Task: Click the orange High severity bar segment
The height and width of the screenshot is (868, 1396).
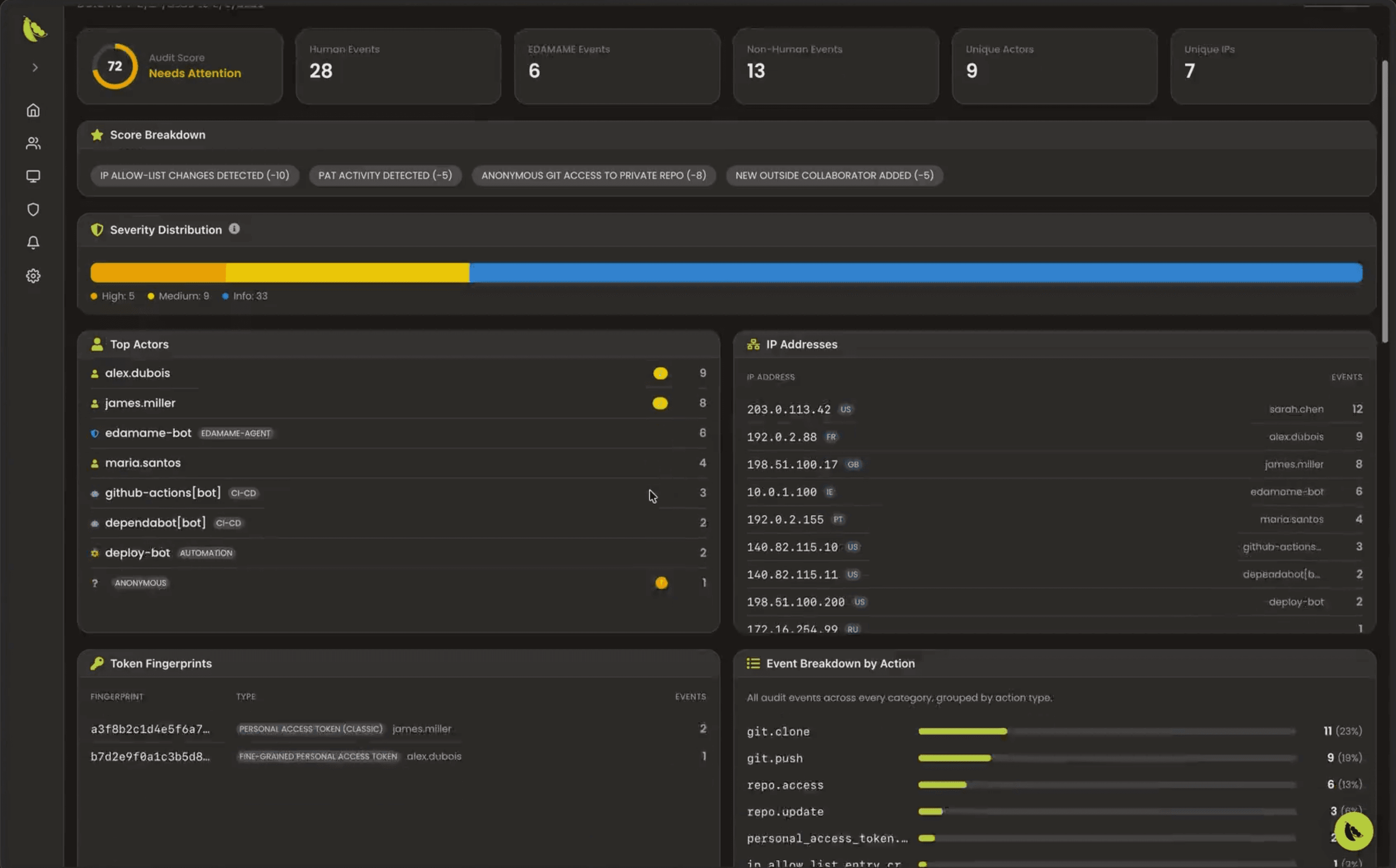Action: pyautogui.click(x=158, y=272)
